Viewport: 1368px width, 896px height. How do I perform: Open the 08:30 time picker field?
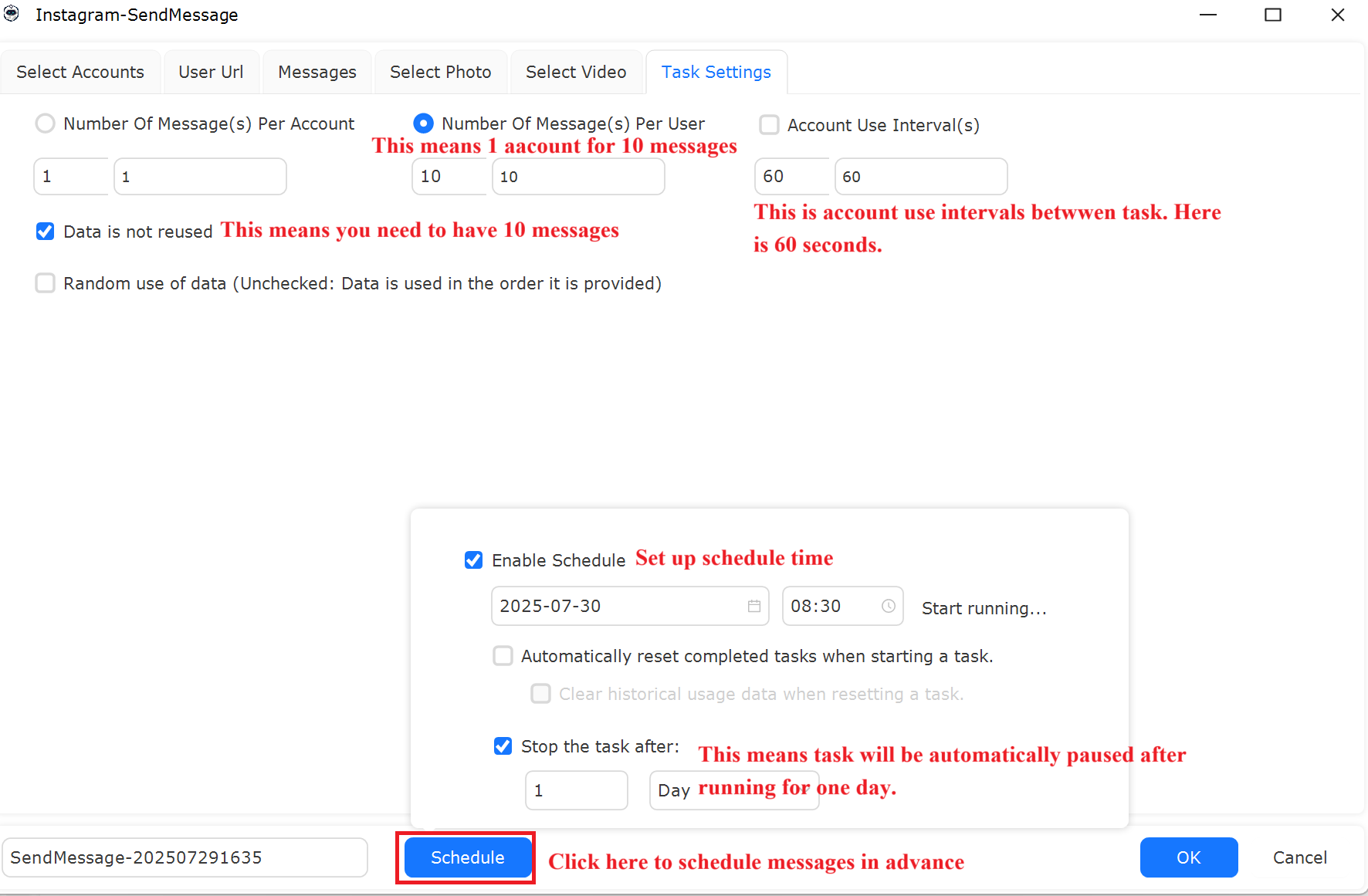click(843, 606)
